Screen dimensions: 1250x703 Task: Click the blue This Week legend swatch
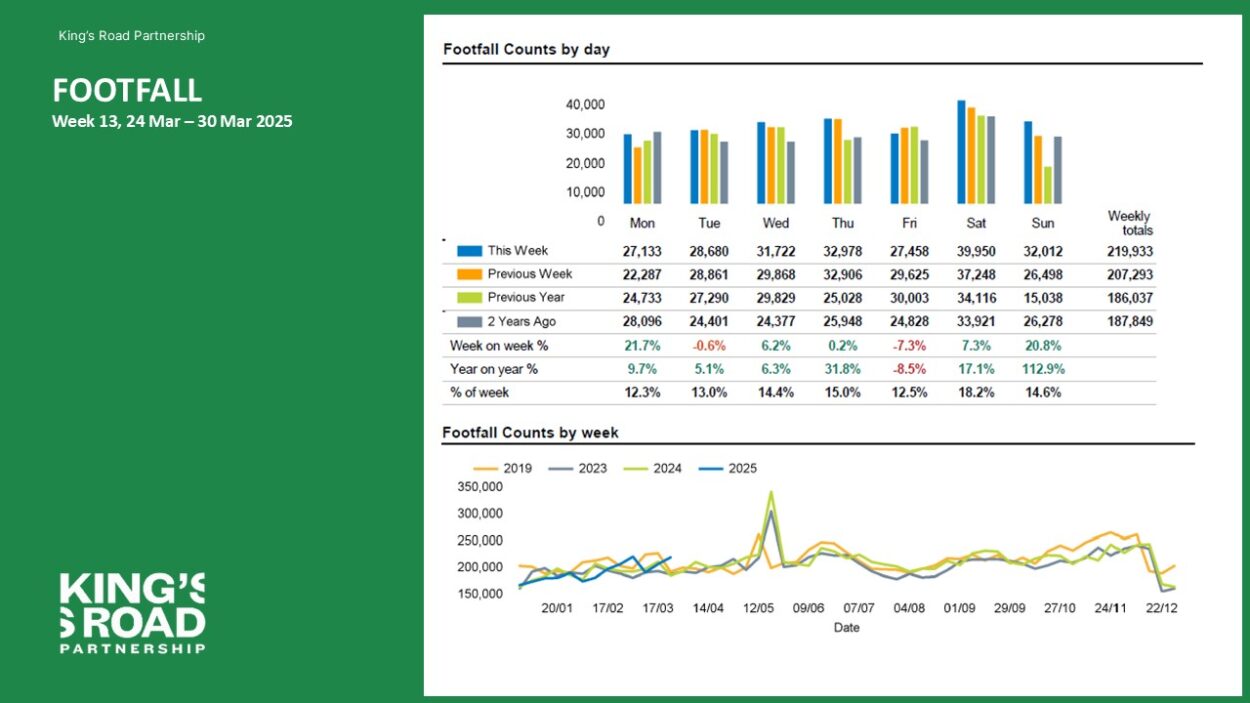pyautogui.click(x=470, y=251)
